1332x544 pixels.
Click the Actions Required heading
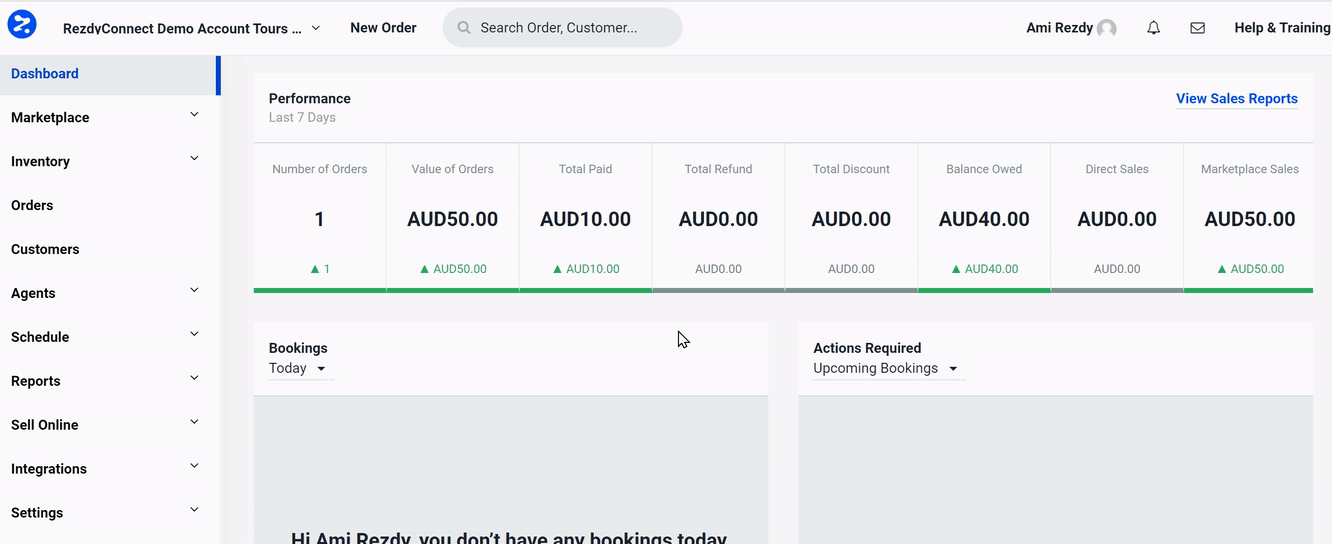coord(867,348)
